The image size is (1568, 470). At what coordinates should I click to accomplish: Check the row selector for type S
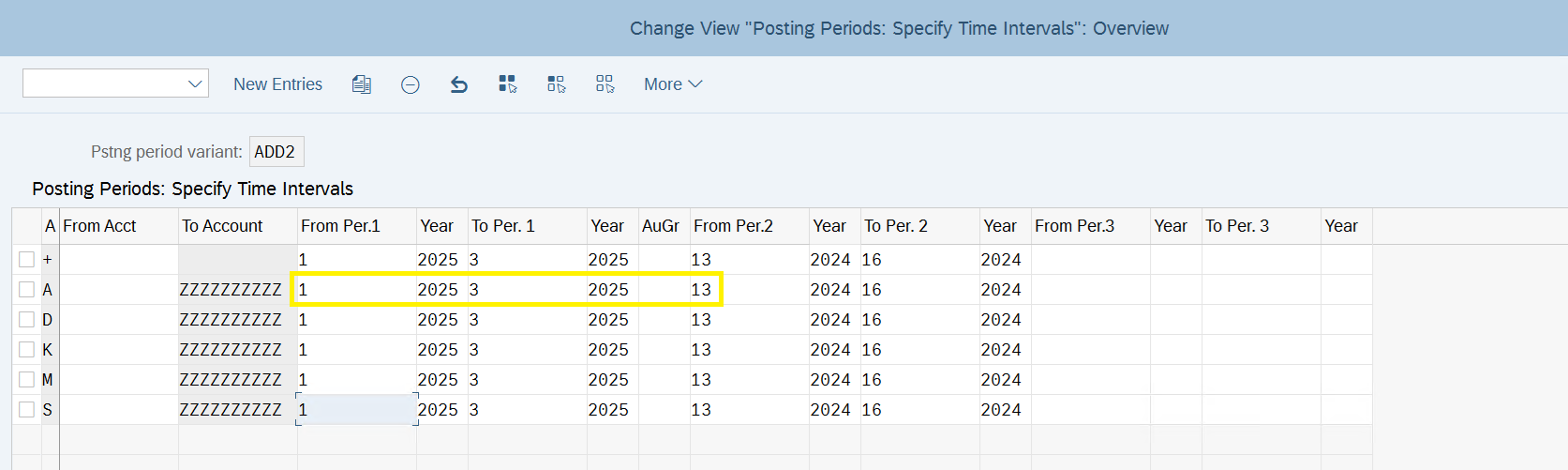[x=26, y=410]
